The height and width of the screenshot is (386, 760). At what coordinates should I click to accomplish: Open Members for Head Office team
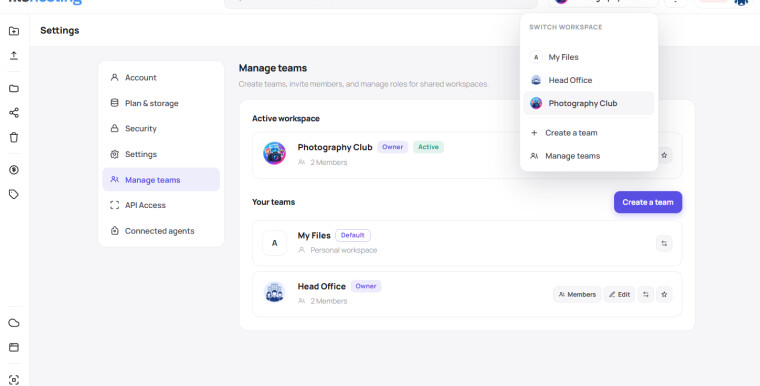coord(577,294)
